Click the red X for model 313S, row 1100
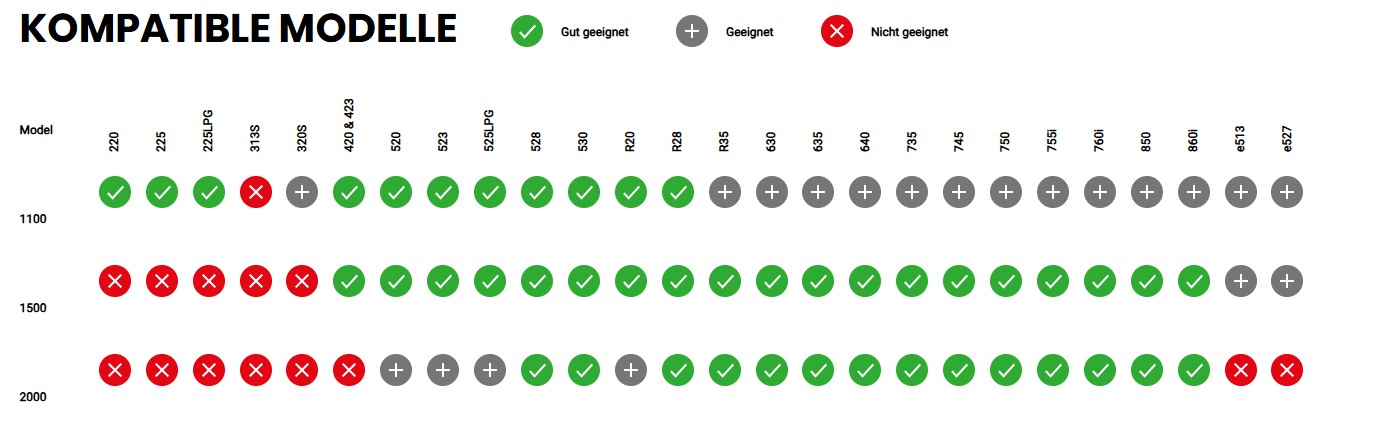1390x441 pixels. tap(256, 192)
